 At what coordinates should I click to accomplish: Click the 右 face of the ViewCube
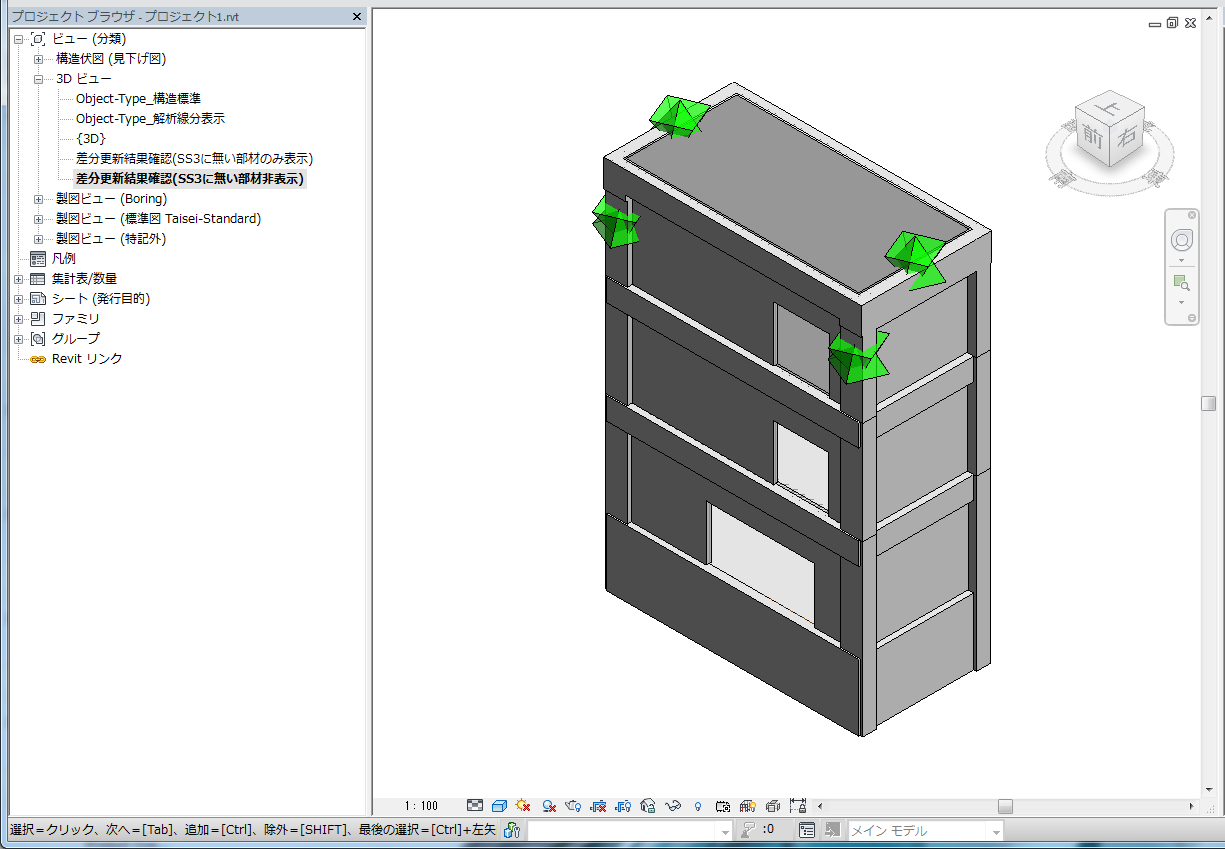[x=1126, y=138]
